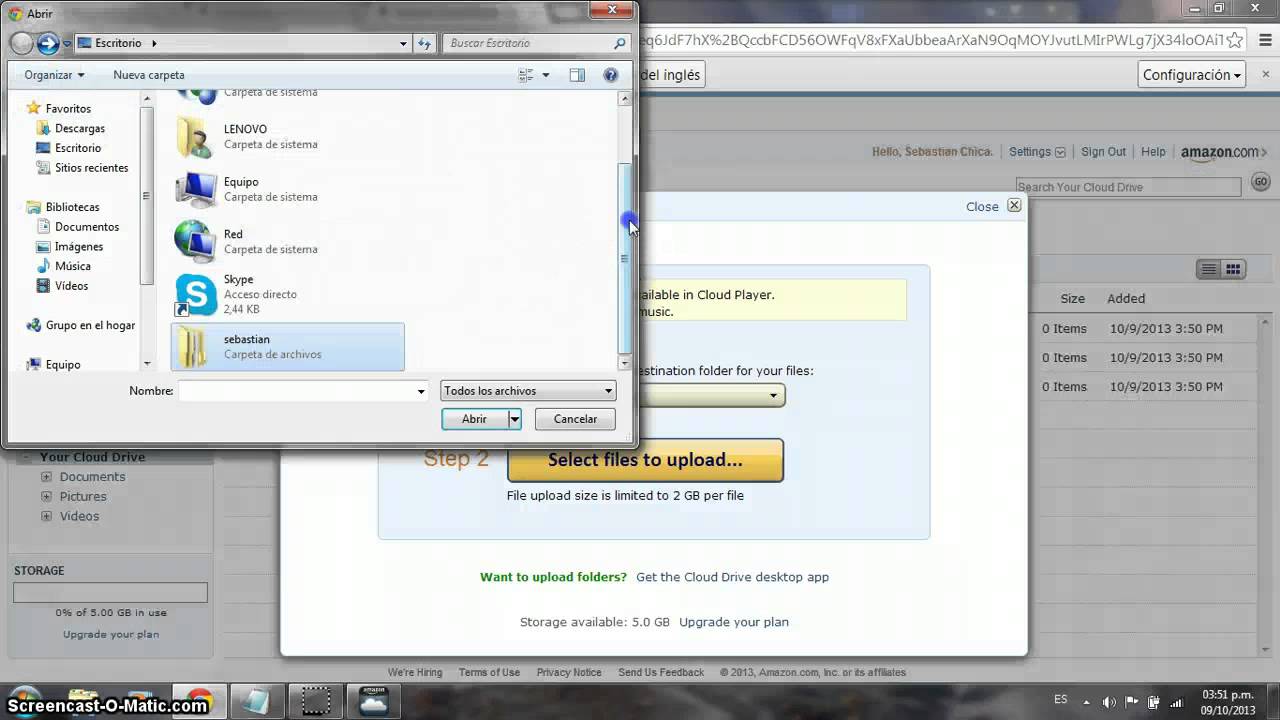Expand the Documents folder in Your Cloud Drive
This screenshot has height=720, width=1280.
pyautogui.click(x=46, y=477)
